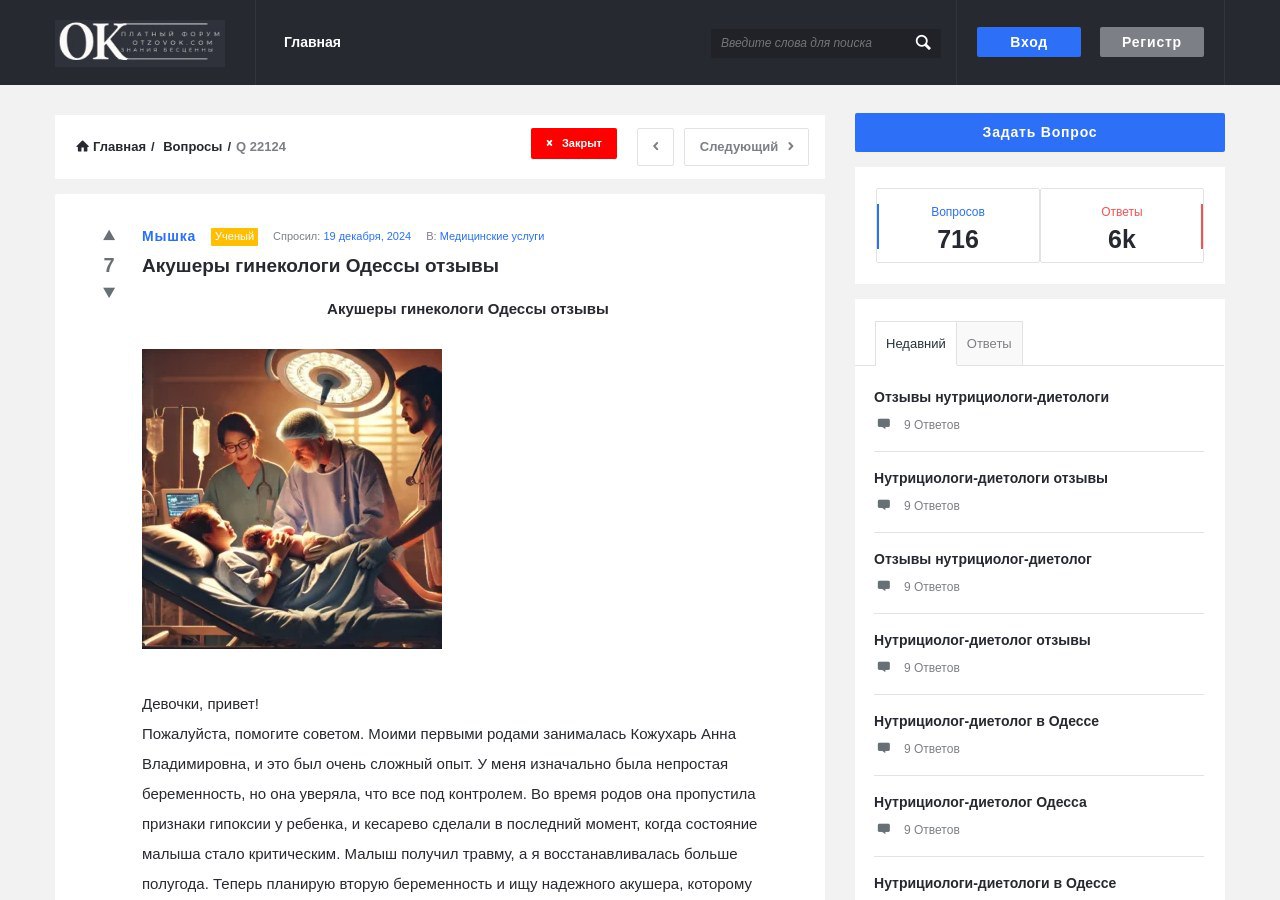Open question title Акушеры гинекологи Одессы отзывы
This screenshot has height=900, width=1280.
click(320, 266)
